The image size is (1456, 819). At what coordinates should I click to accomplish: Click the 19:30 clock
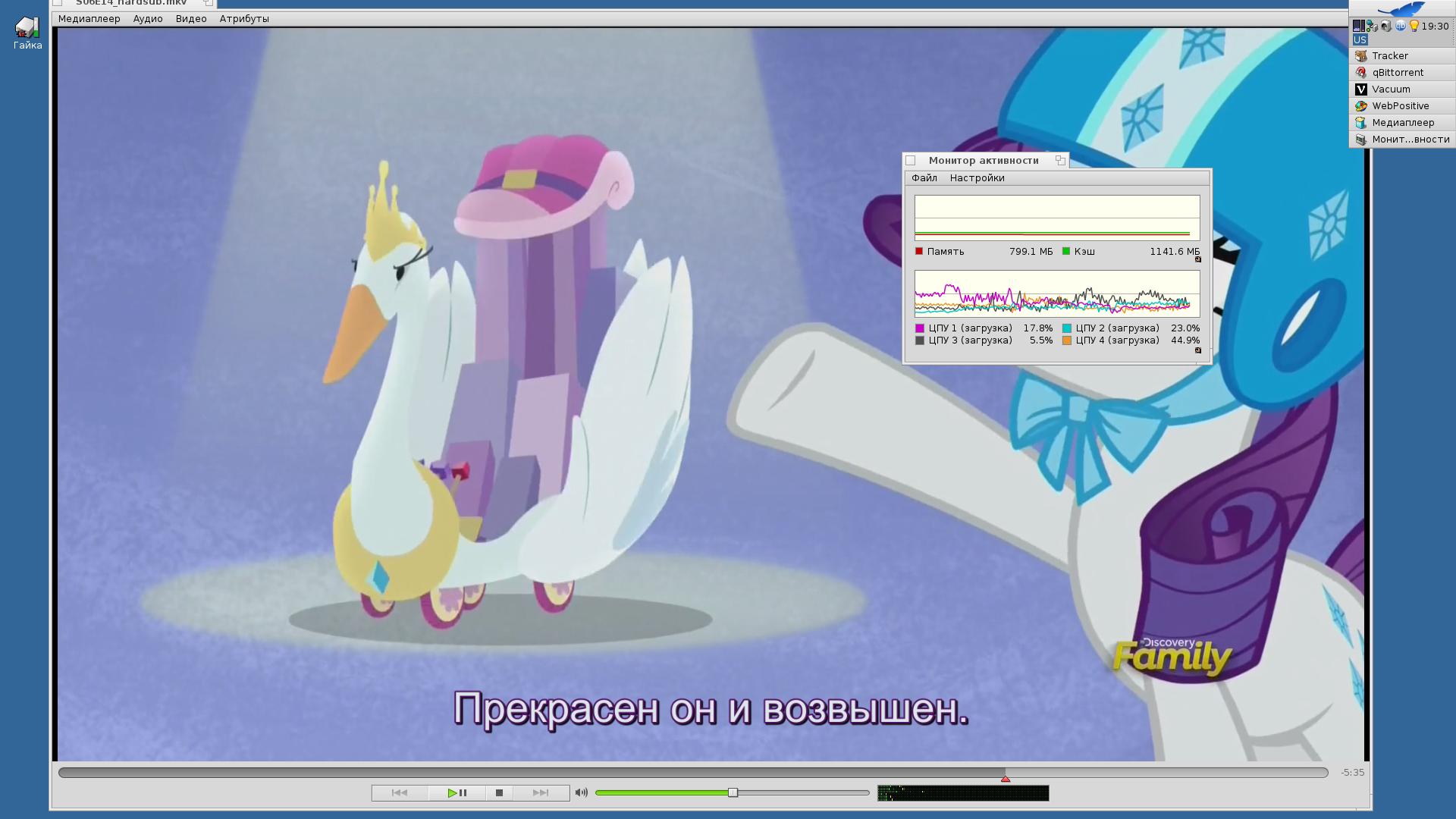coord(1435,26)
